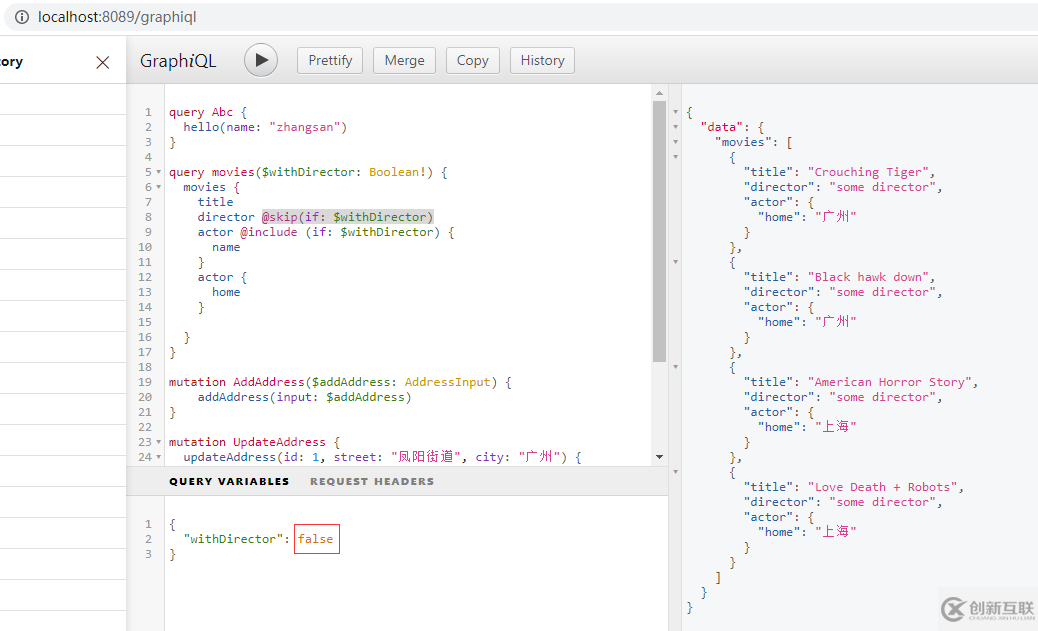Click the scroll-down arrow of the query editor
Viewport: 1038px width, 631px height.
[659, 456]
